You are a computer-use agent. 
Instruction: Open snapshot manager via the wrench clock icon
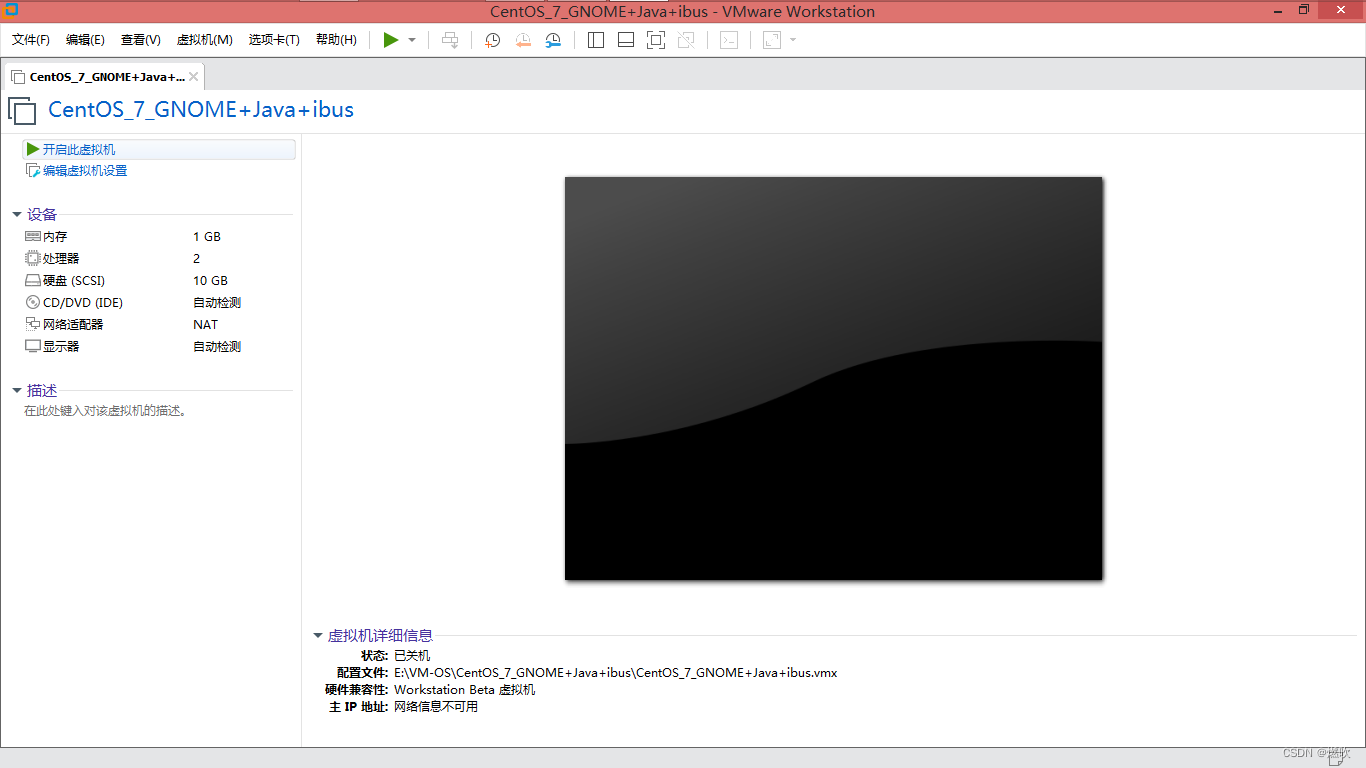(x=553, y=40)
